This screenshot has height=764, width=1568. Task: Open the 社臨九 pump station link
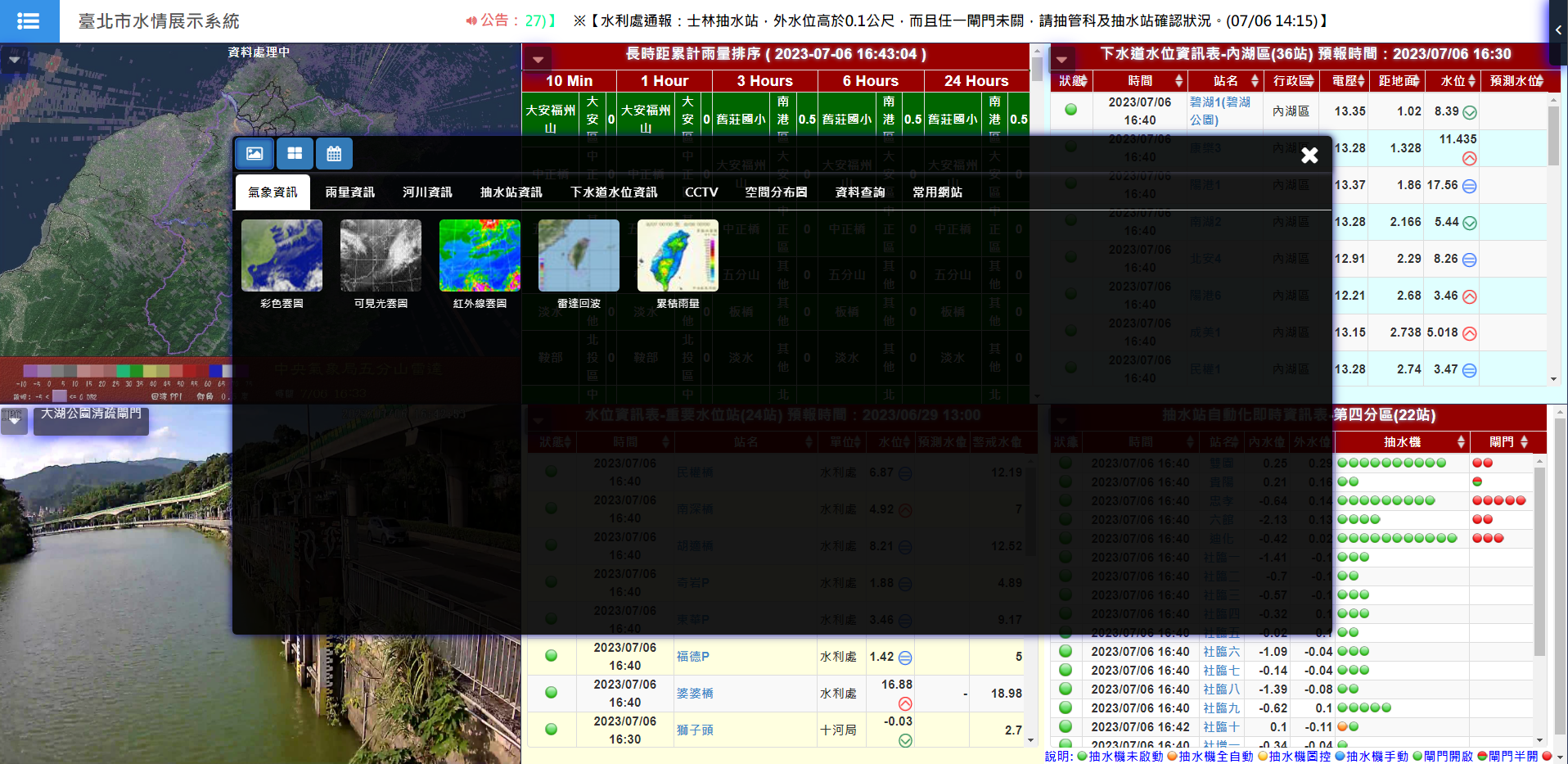(1221, 708)
